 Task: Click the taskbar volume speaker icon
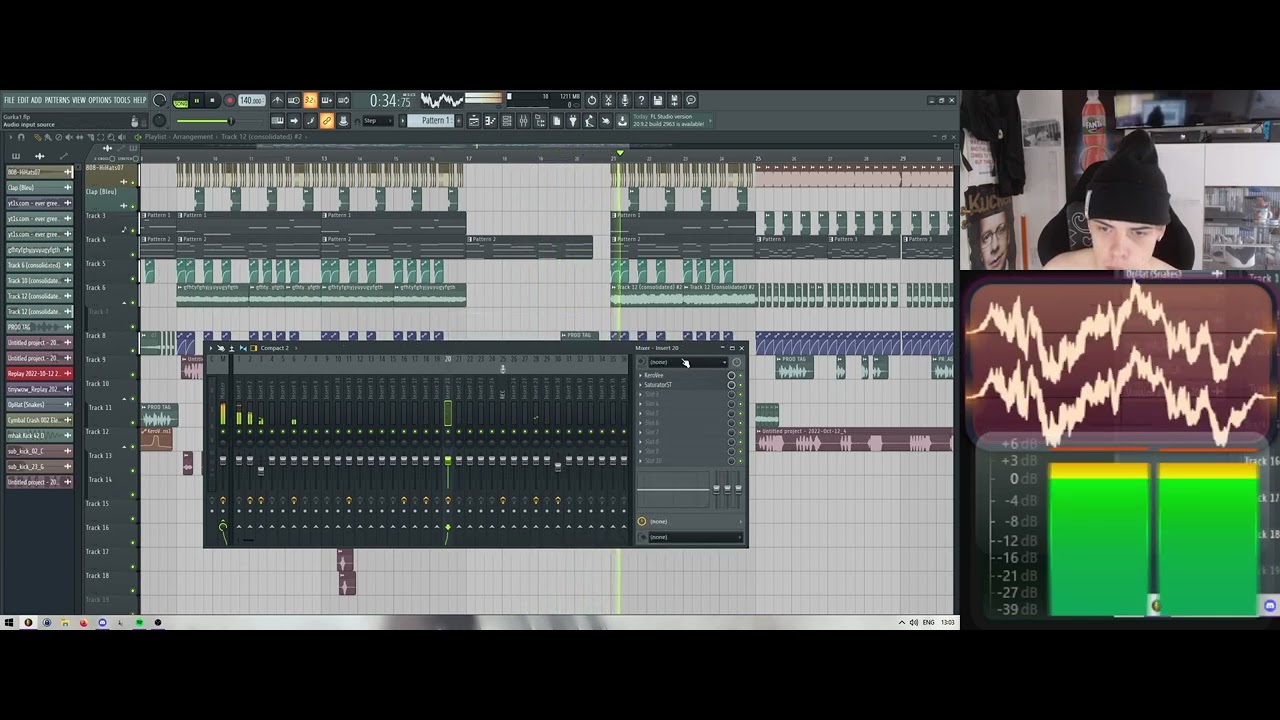tap(913, 622)
